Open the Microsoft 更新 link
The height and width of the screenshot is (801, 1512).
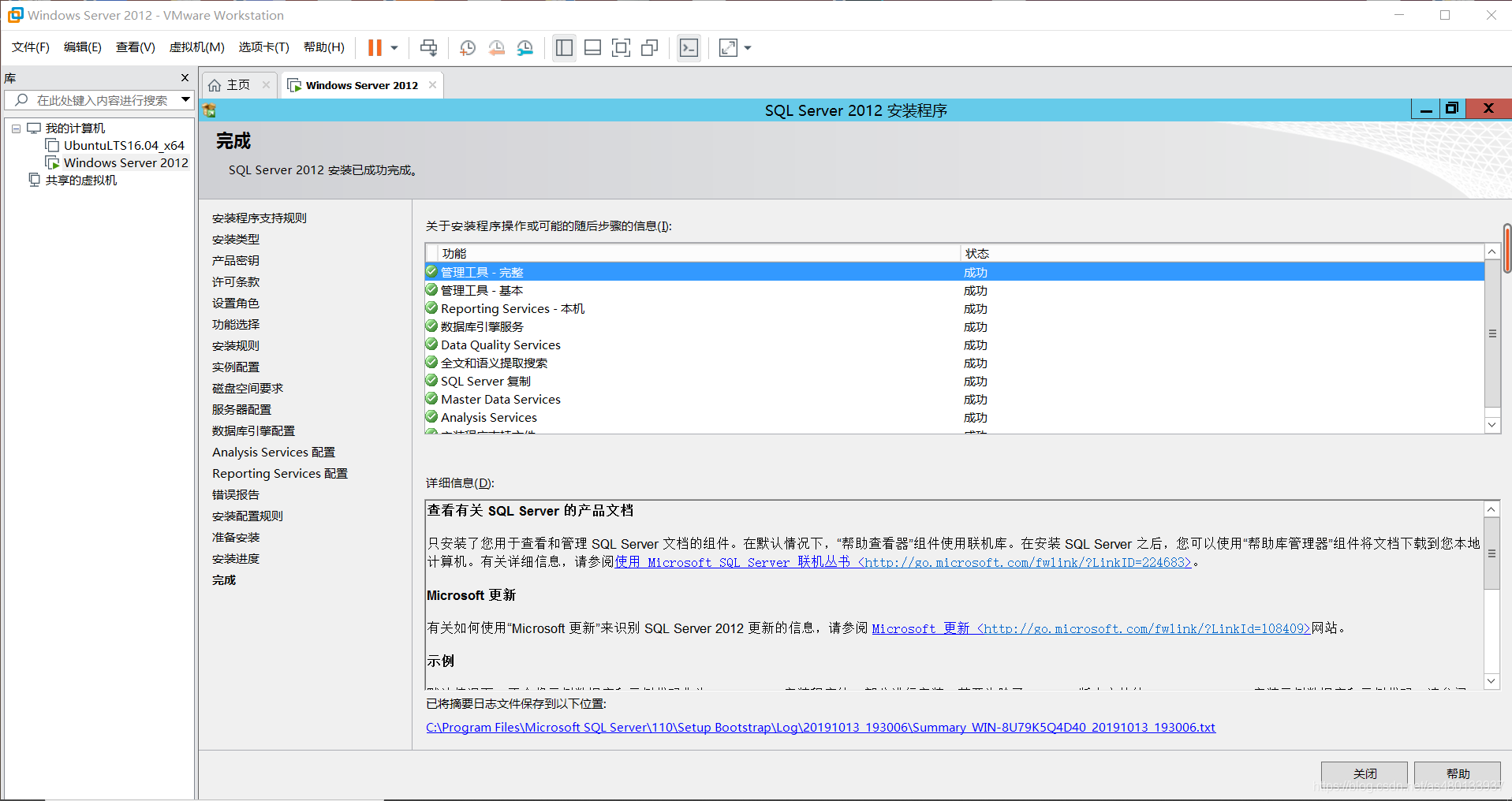pos(1091,628)
